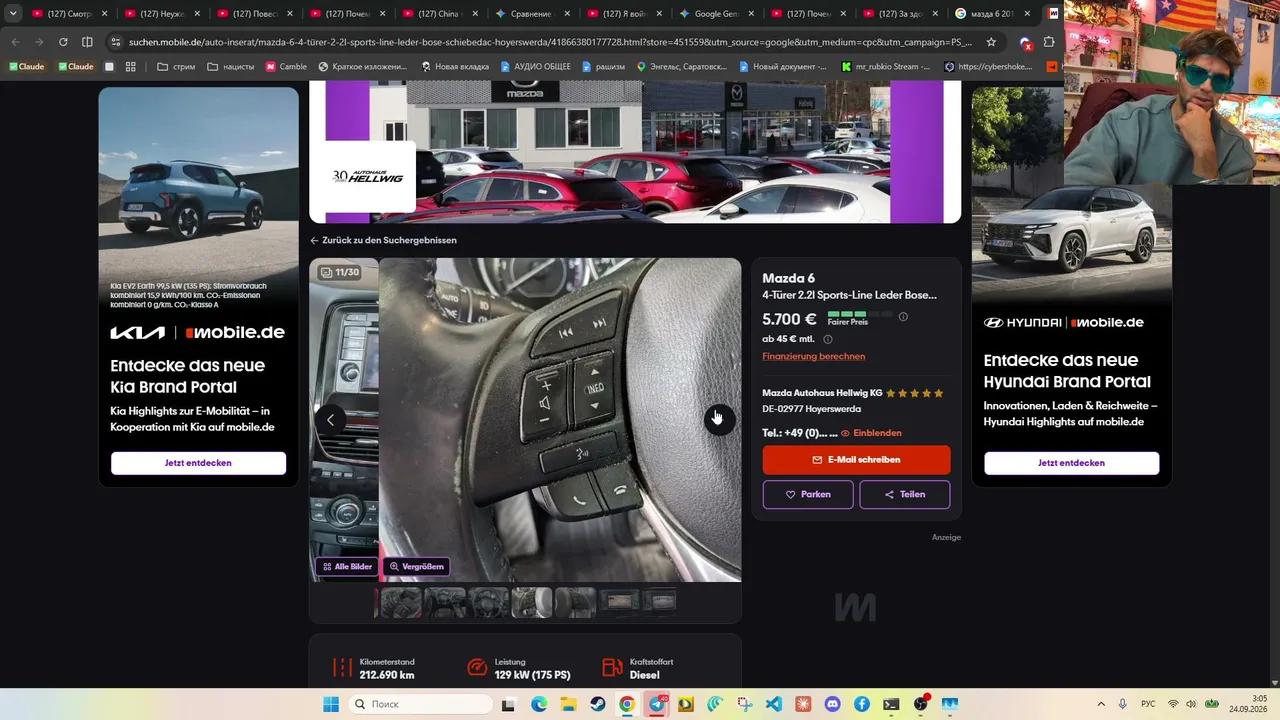Switch the input language indicator 'РУС'

pos(1149,704)
